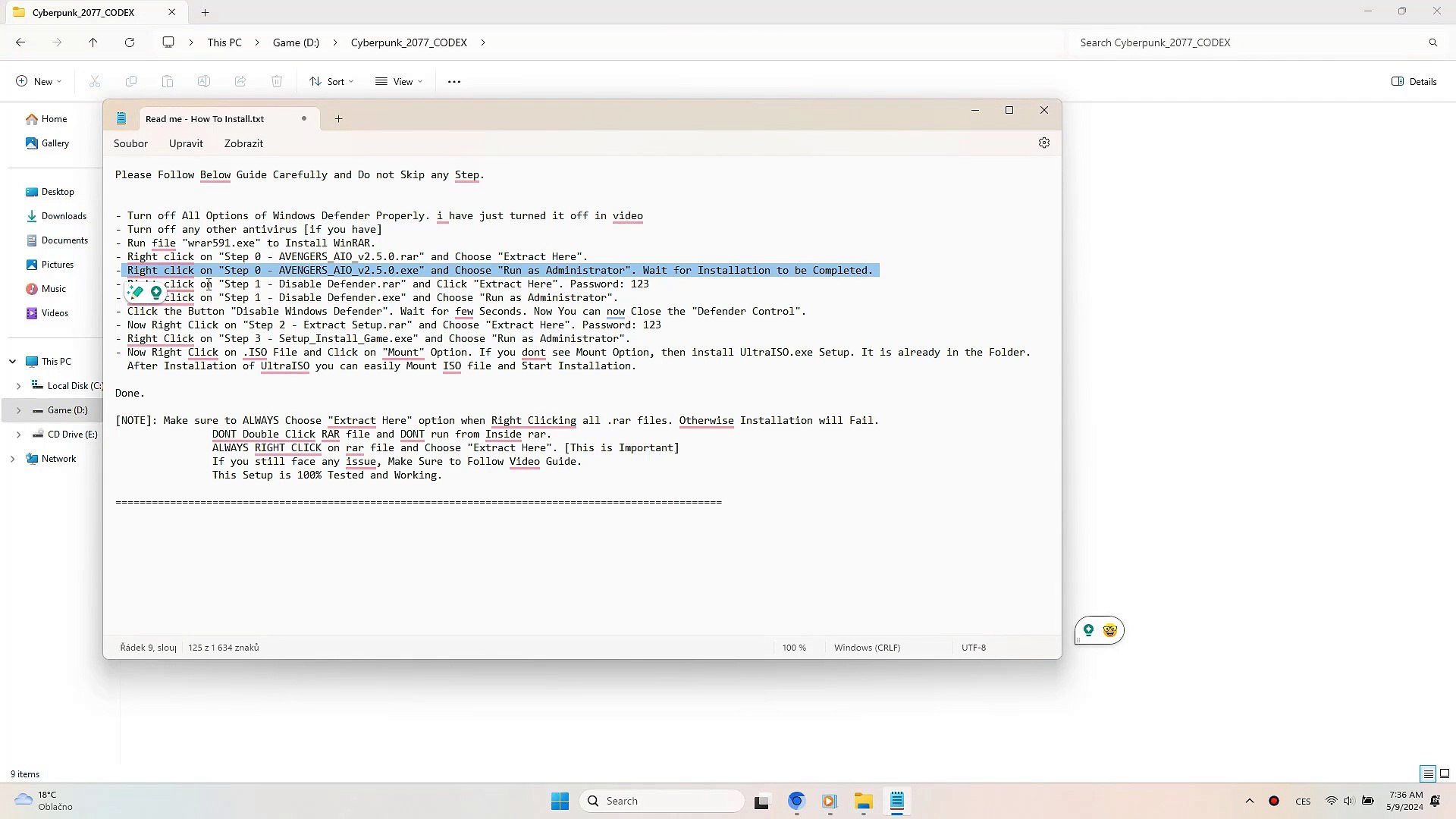Open the New item dropdown

39,82
